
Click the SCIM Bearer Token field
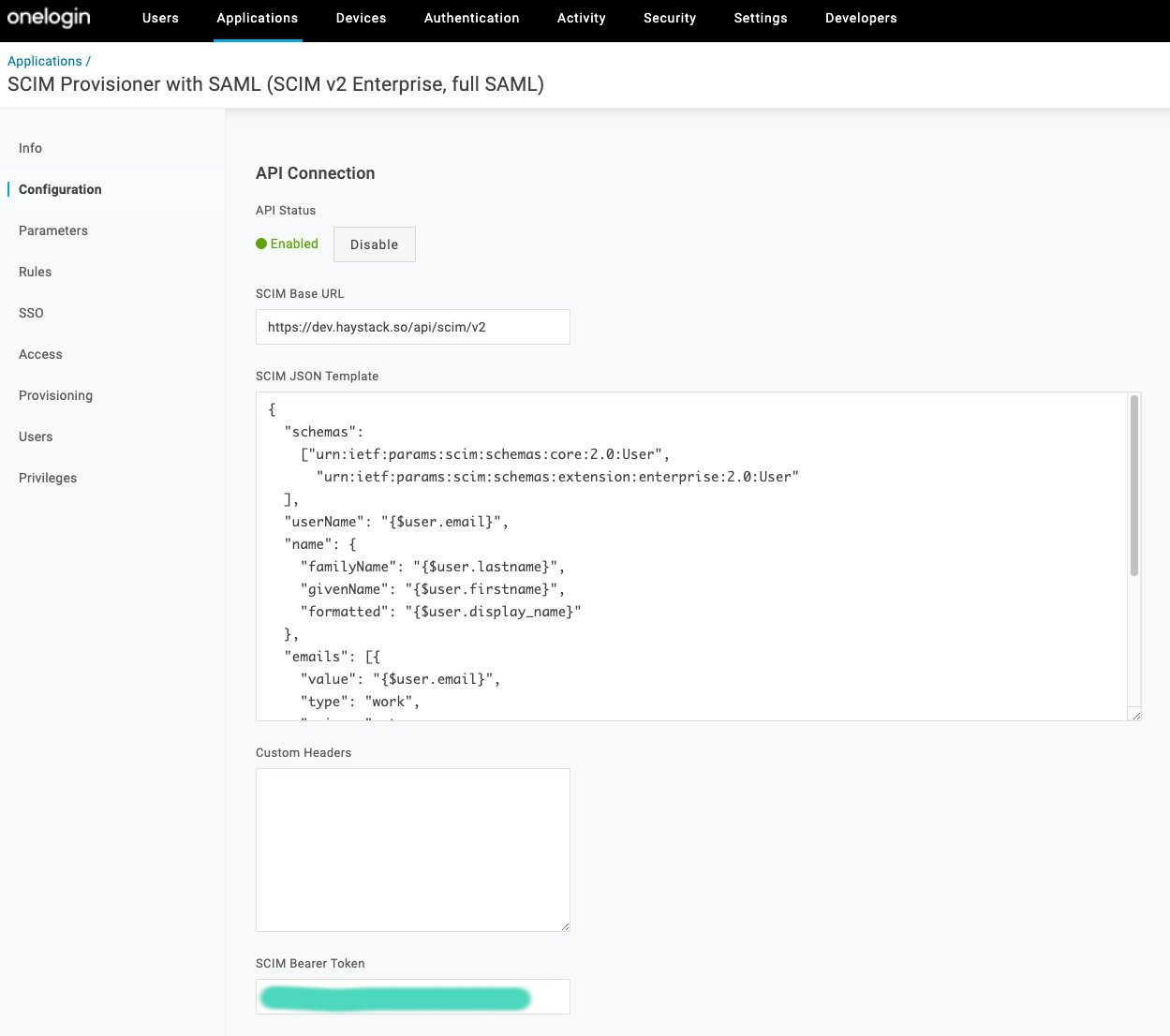pyautogui.click(x=412, y=997)
